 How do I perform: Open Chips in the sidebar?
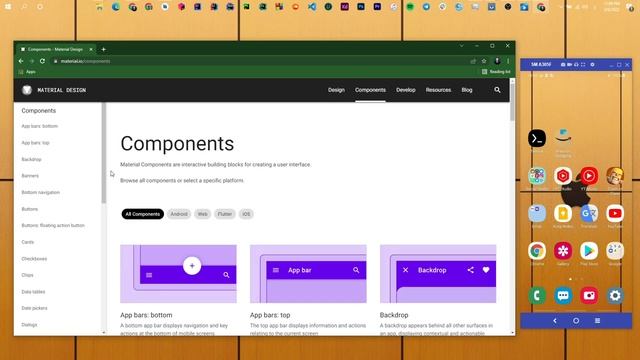[x=27, y=275]
